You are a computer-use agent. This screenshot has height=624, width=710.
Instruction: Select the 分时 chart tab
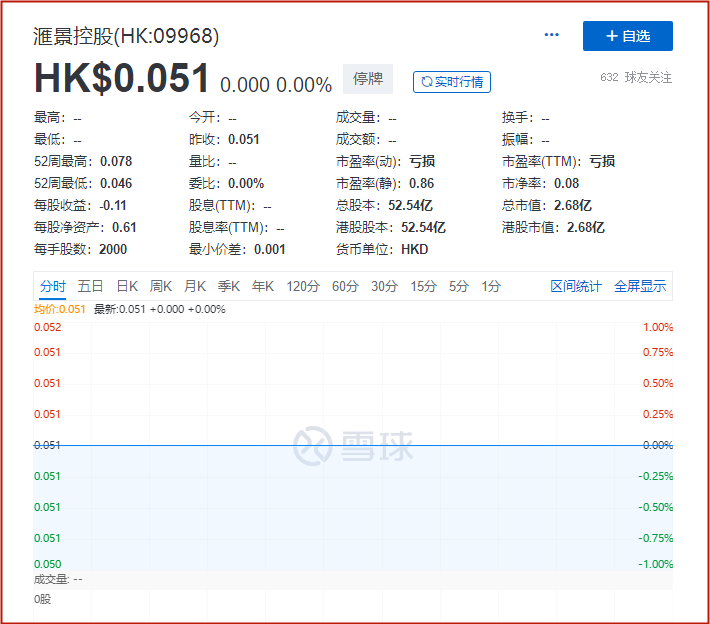tap(53, 286)
